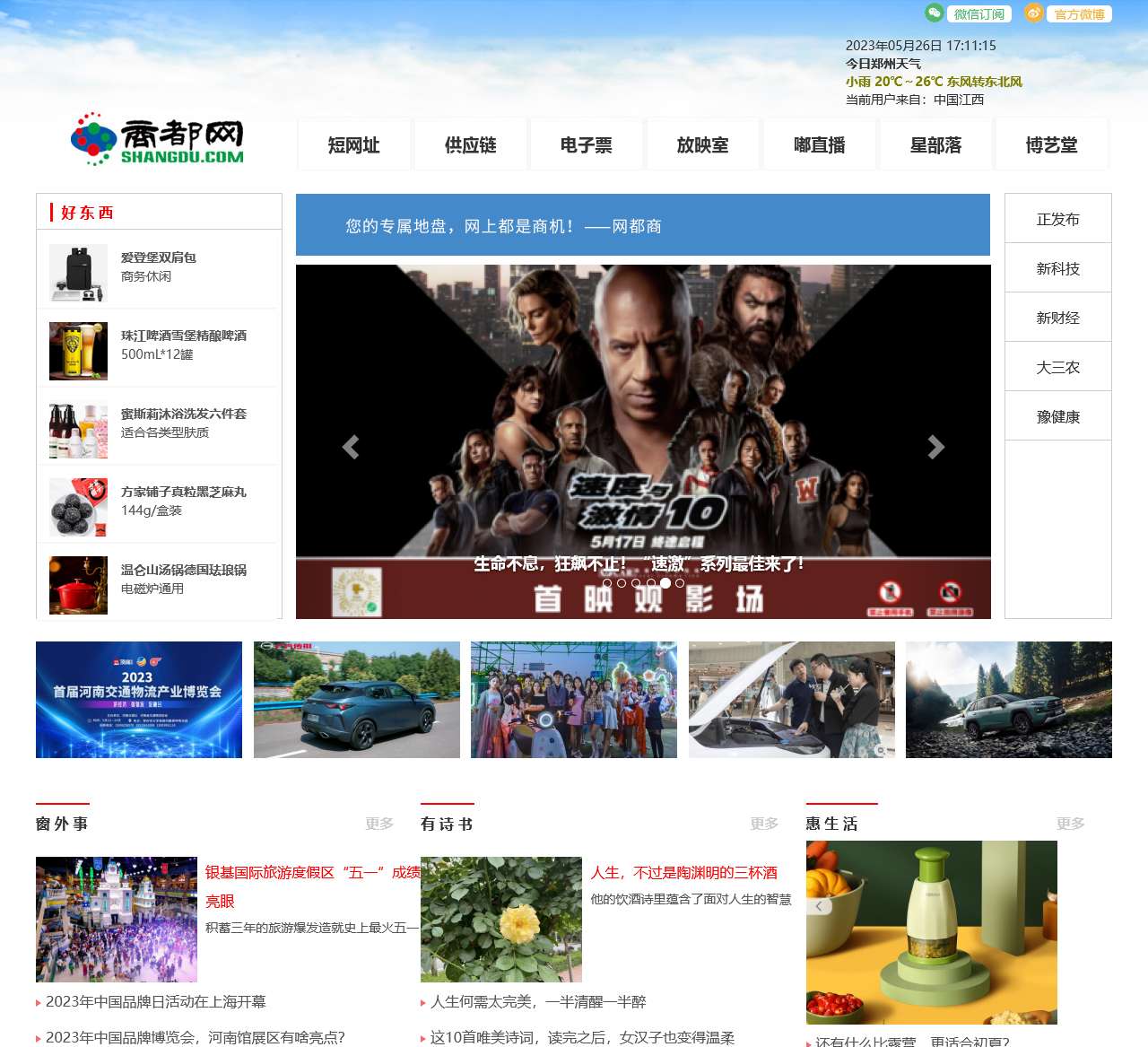Open the 人生何需太完美 article link
Image resolution: width=1148 pixels, height=1047 pixels.
point(538,1001)
